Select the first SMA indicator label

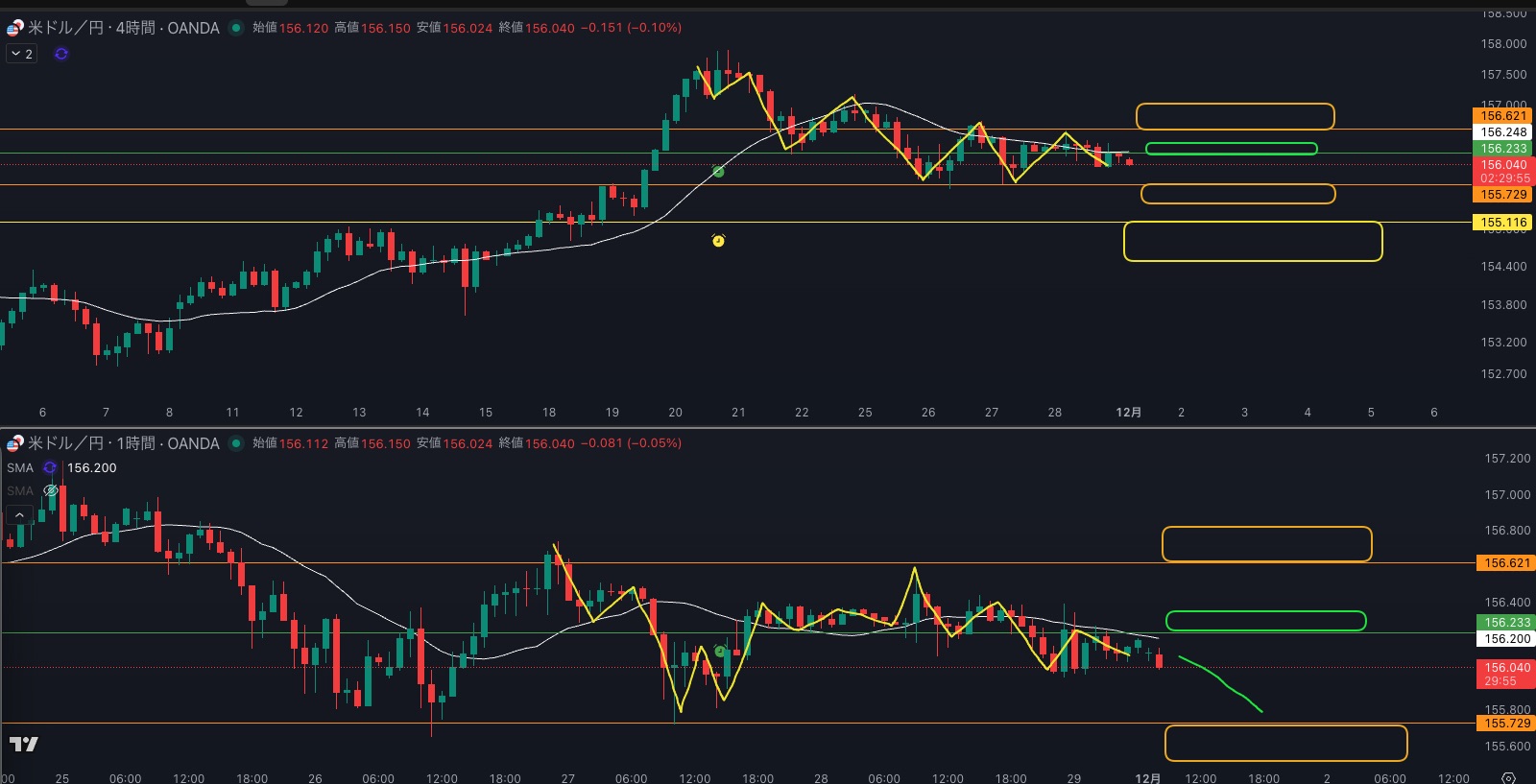[20, 467]
